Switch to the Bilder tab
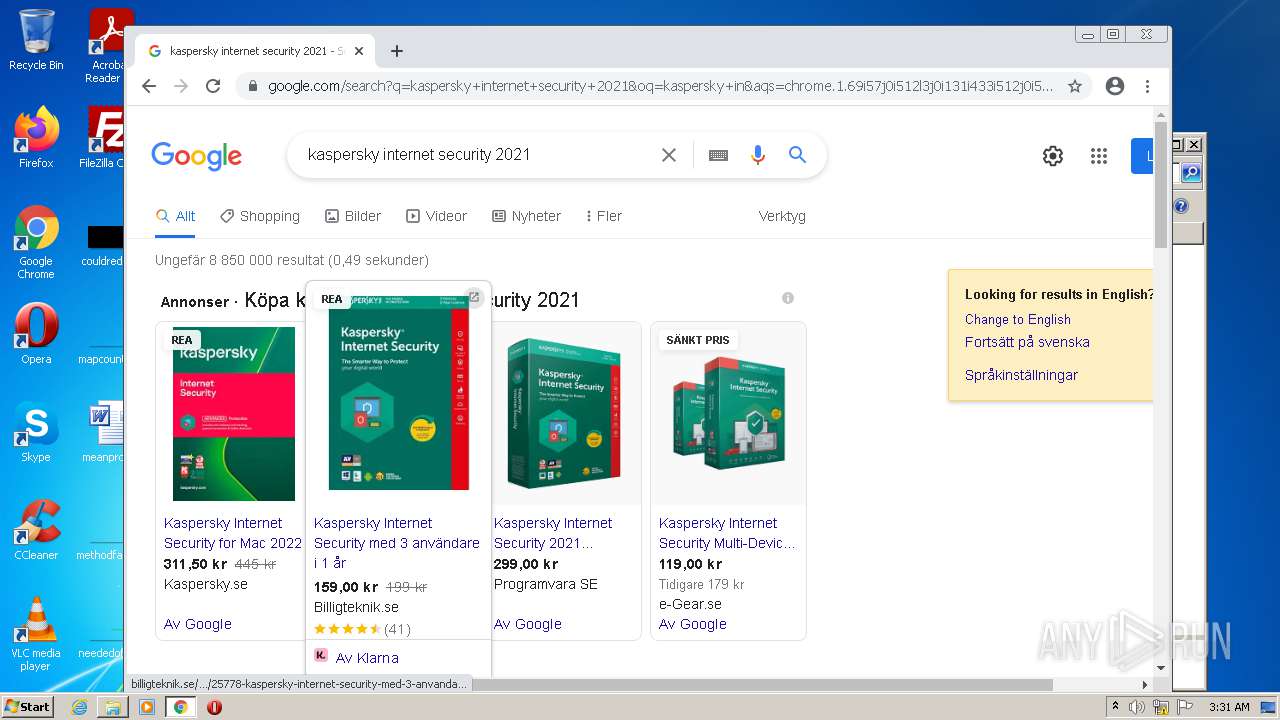Image resolution: width=1280 pixels, height=720 pixels. 353,216
